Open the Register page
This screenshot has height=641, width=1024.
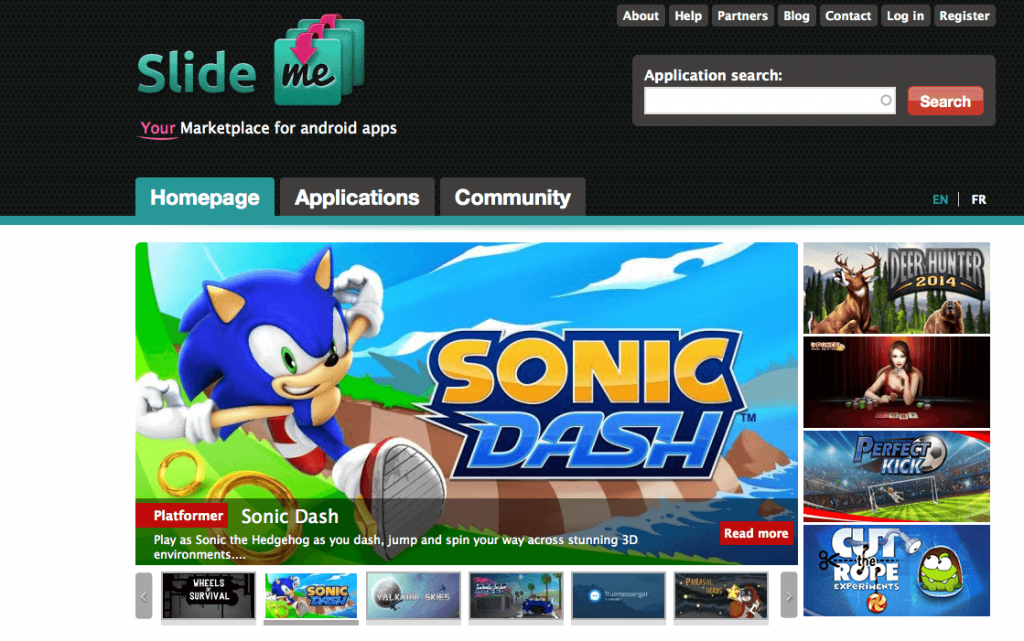(x=965, y=16)
